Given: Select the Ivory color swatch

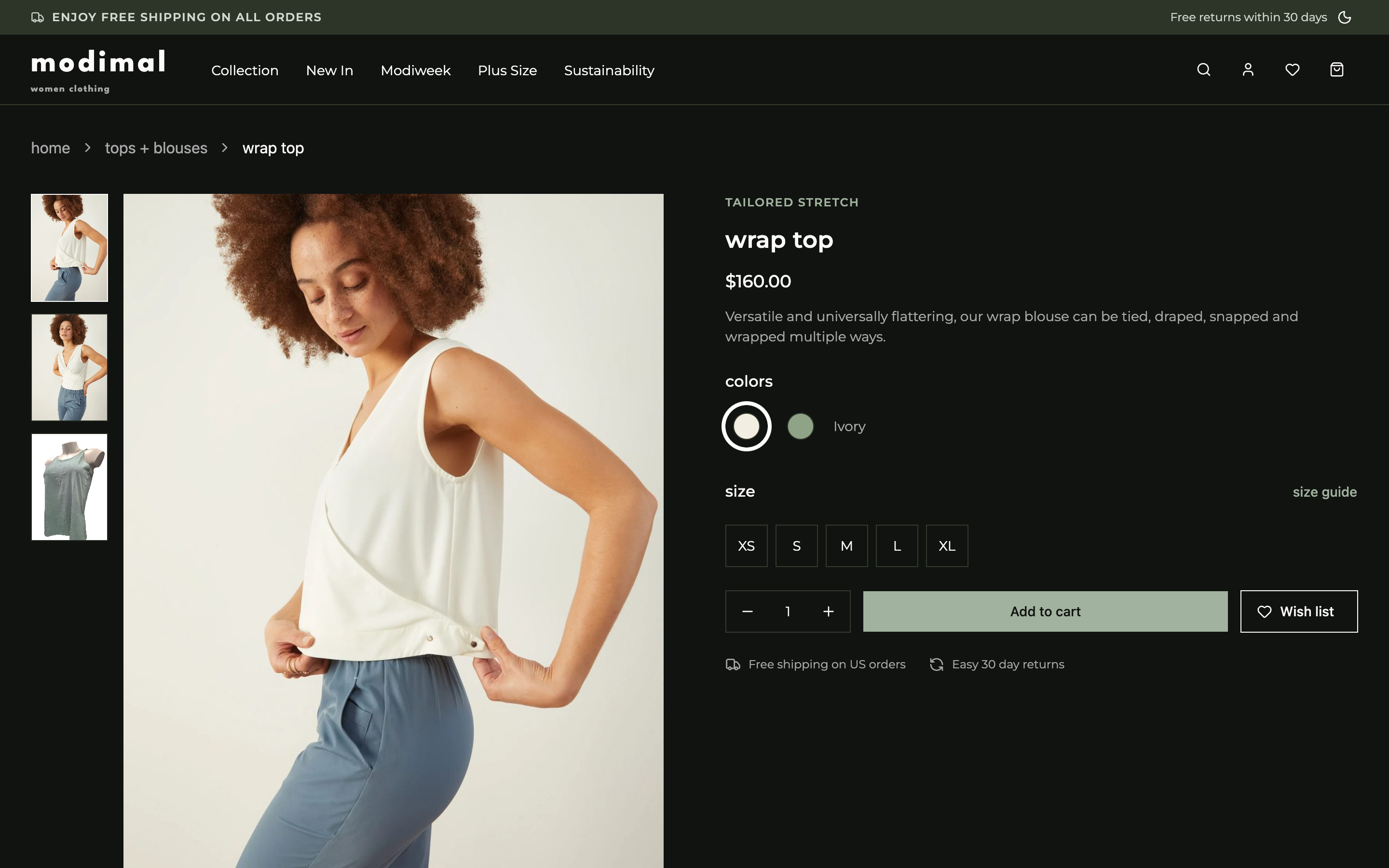Looking at the screenshot, I should 746,427.
